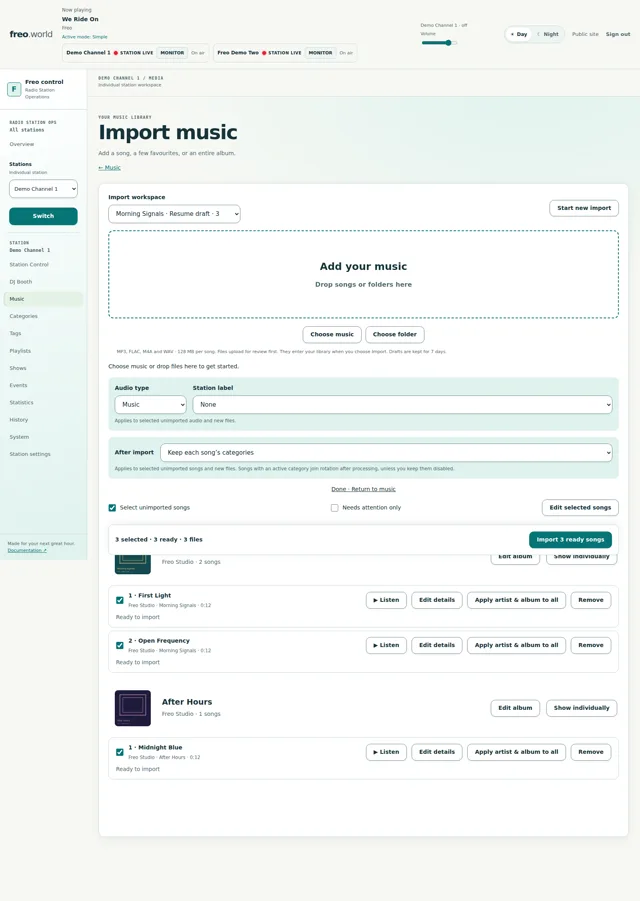Open Station settings in sidebar
Screen dimensions: 640x901
30,454
